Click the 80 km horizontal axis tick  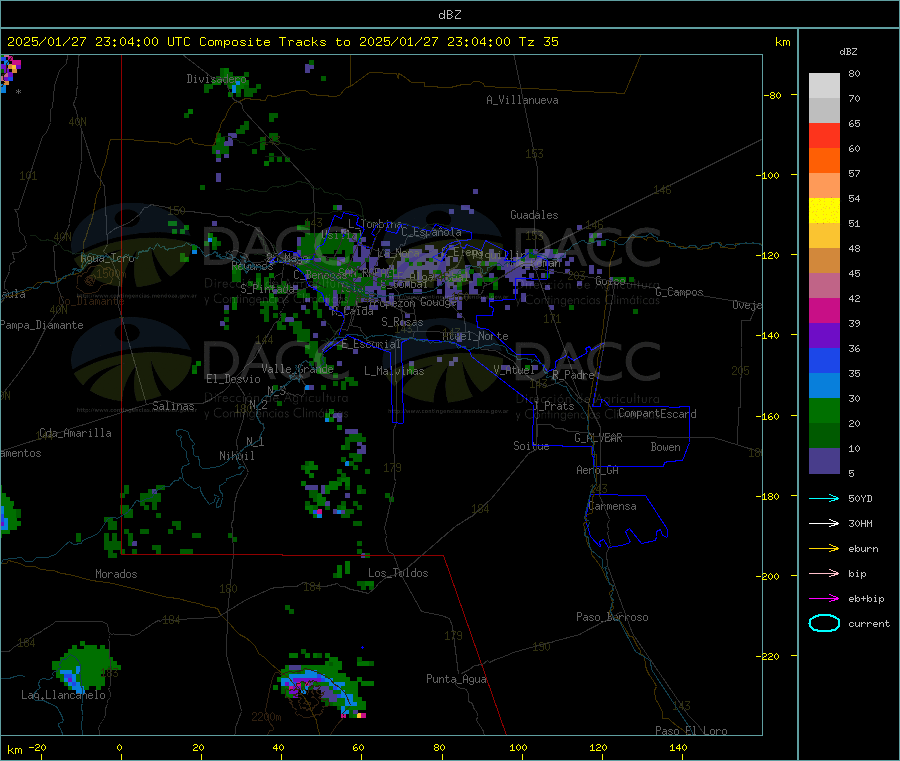[x=439, y=747]
